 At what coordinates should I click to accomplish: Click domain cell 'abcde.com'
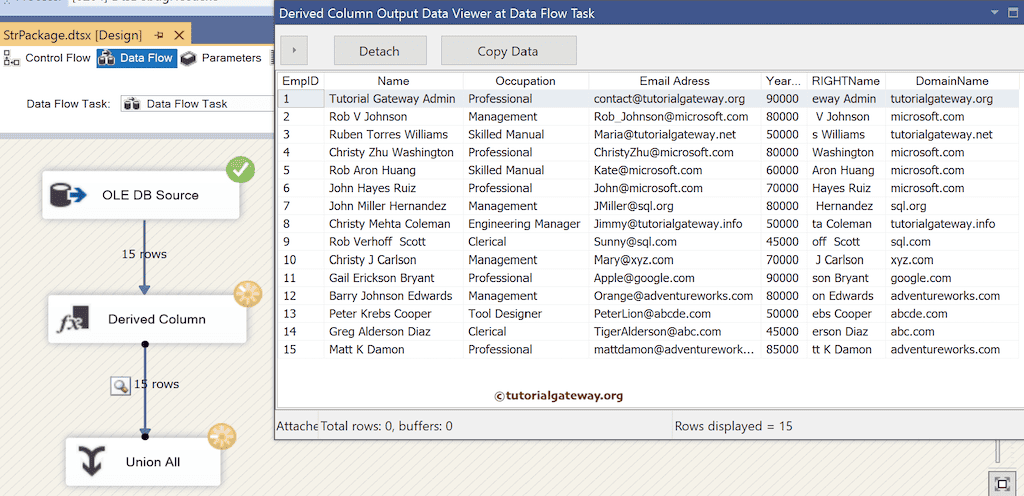(952, 313)
